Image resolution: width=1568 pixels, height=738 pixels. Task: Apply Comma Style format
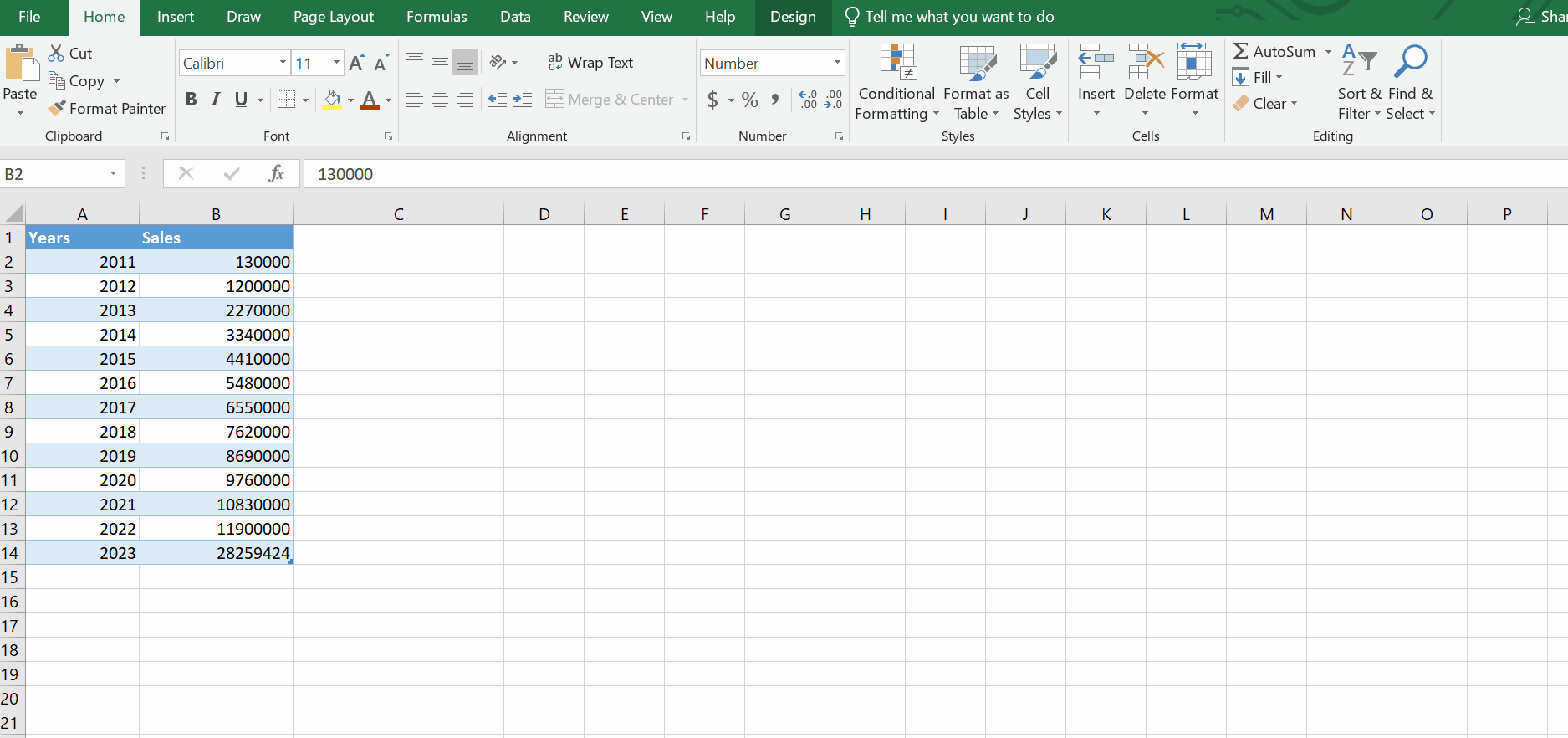775,100
